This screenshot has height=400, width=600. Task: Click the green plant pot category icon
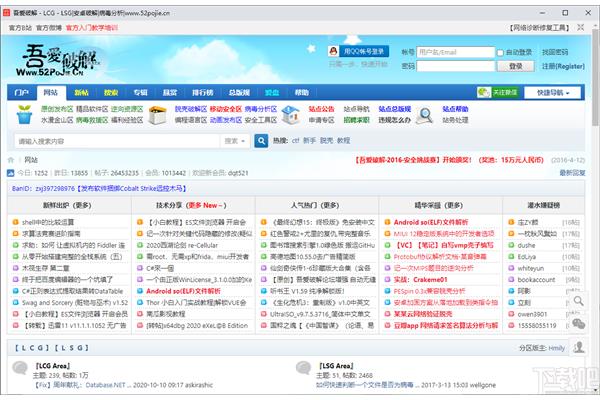(24, 114)
